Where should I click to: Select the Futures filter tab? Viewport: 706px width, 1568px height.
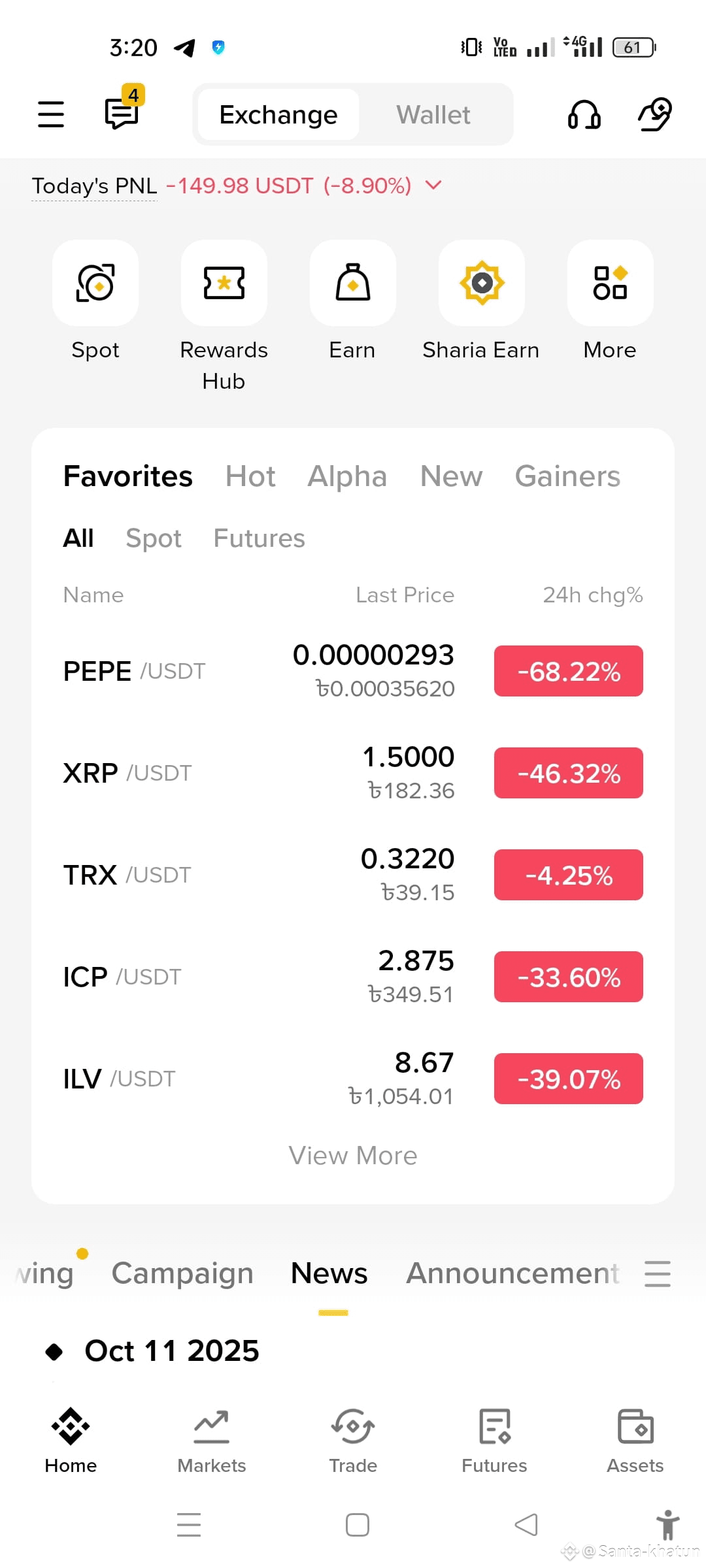[260, 538]
